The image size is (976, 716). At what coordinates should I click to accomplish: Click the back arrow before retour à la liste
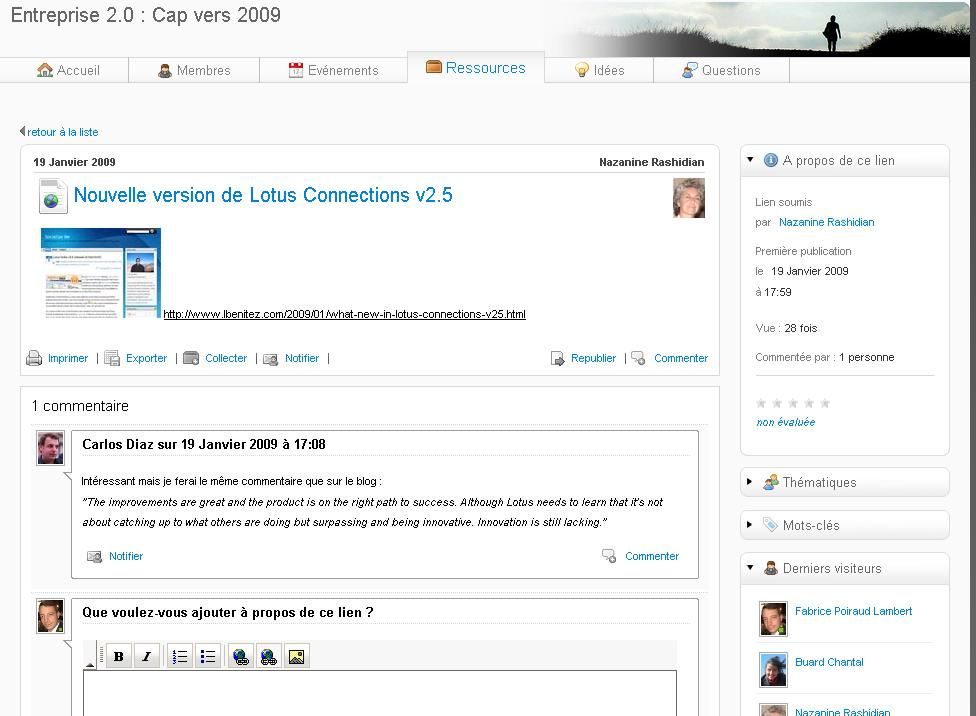pyautogui.click(x=22, y=131)
